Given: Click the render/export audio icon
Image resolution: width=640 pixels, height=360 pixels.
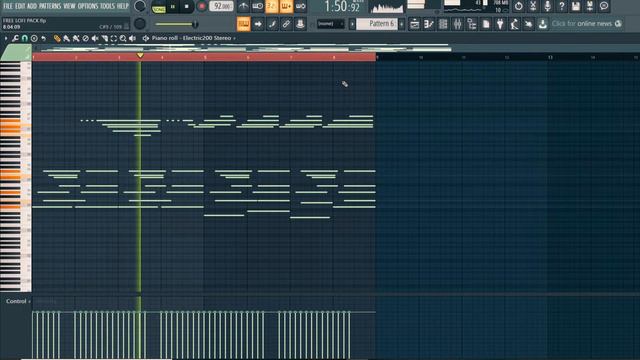Looking at the screenshot, I should point(590,6).
